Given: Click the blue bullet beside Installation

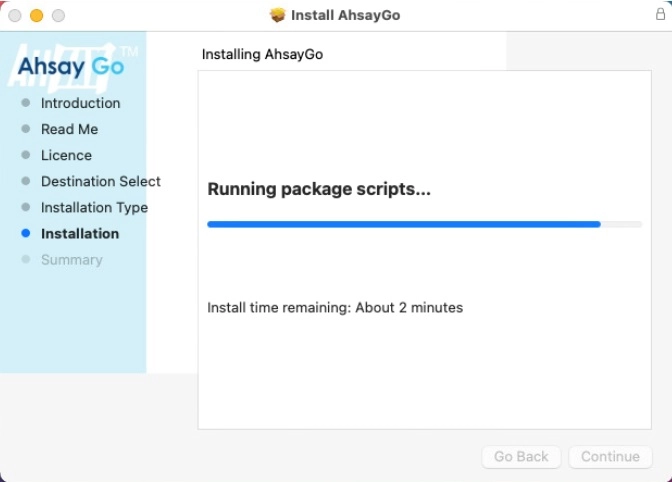Looking at the screenshot, I should click(26, 233).
